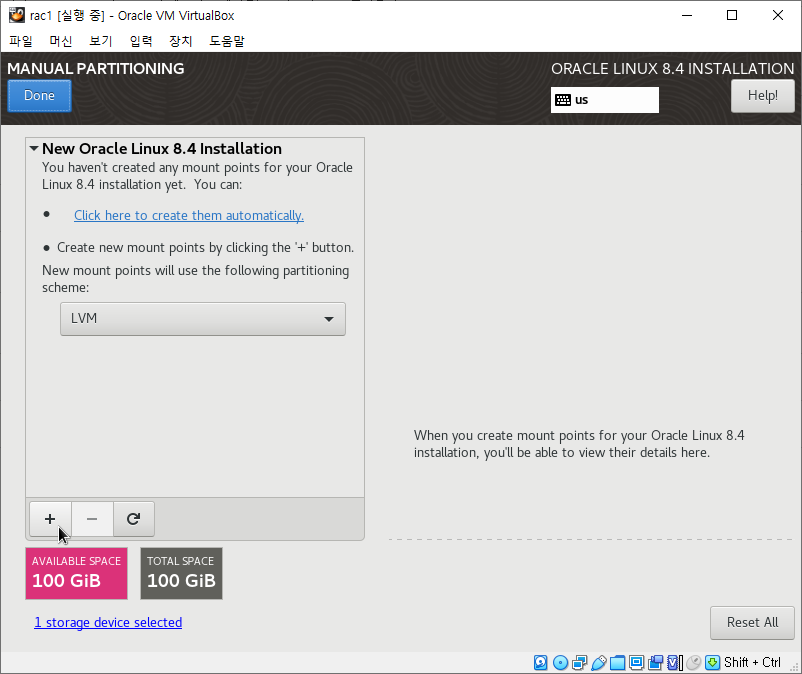Image resolution: width=802 pixels, height=674 pixels.
Task: Click the network adapters status icon
Action: point(580,663)
